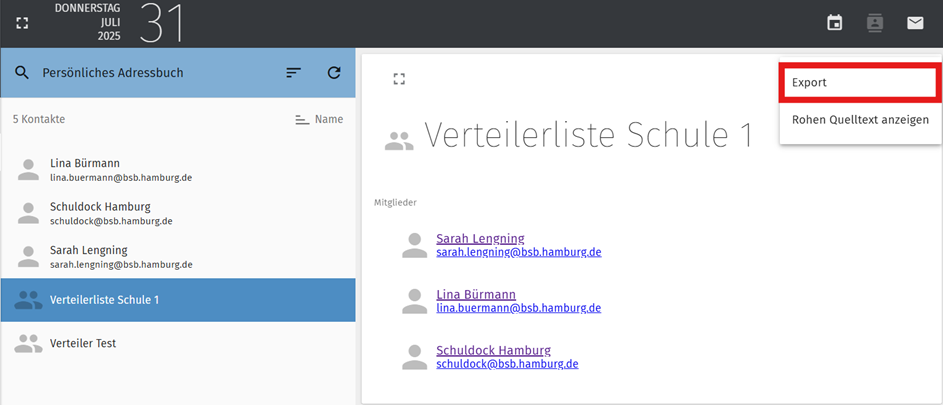Click lina.buermann@bsb.hamburg.de email link
The image size is (943, 405).
tap(518, 308)
